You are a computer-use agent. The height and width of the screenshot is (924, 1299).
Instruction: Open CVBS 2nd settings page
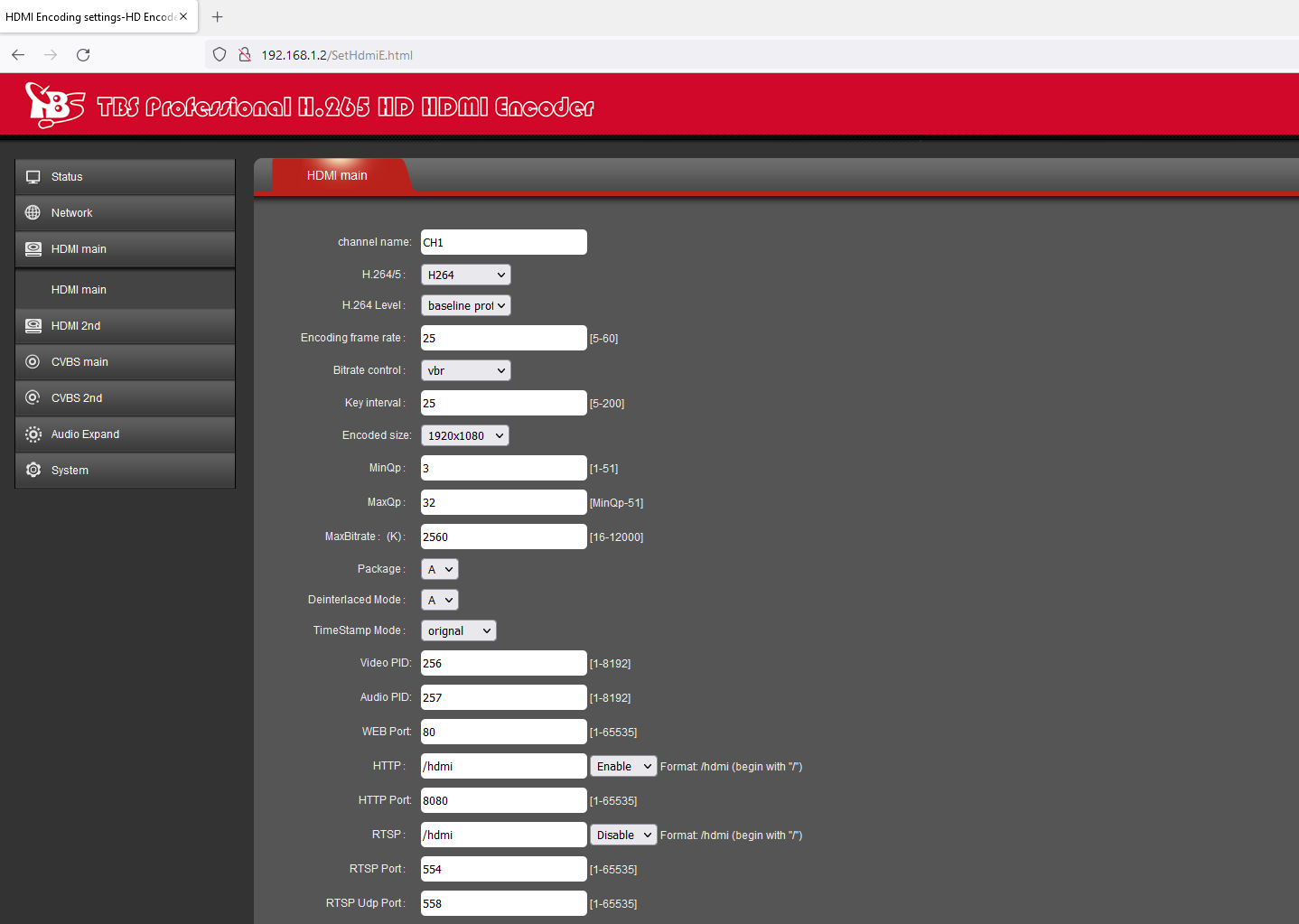126,398
